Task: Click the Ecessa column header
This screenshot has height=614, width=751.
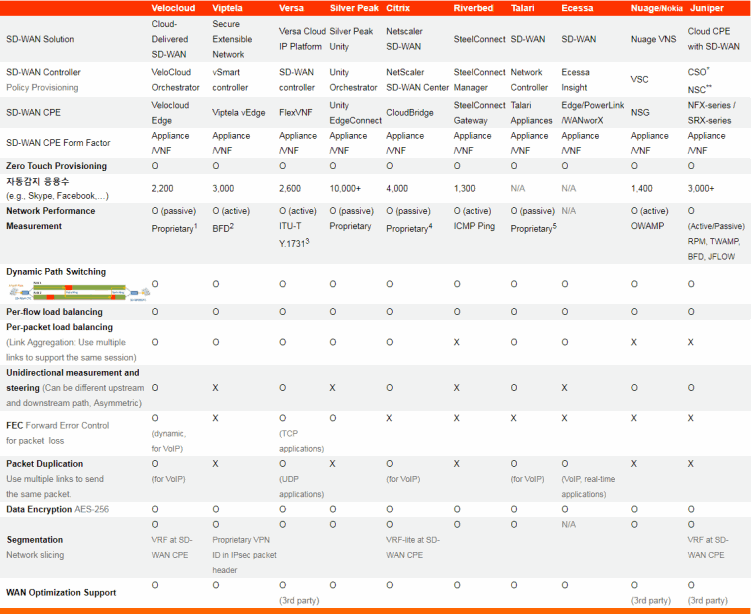Action: [x=577, y=8]
